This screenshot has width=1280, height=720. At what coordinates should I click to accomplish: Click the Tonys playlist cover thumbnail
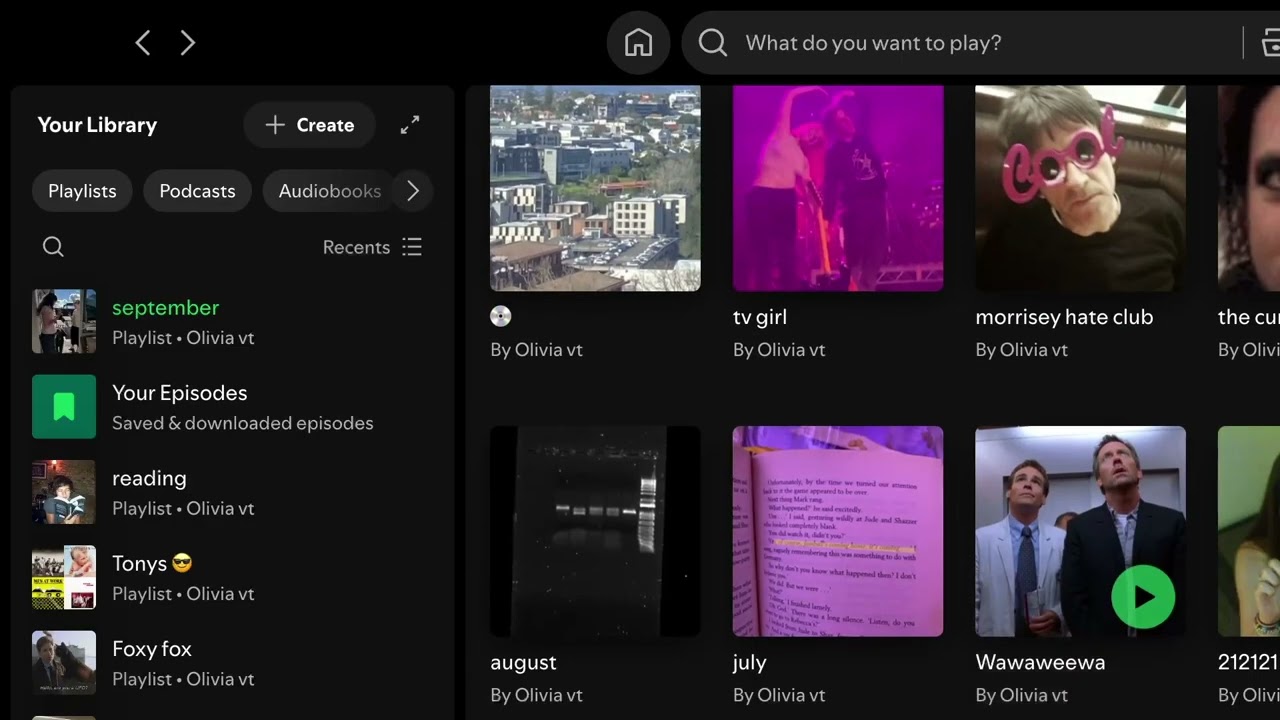[x=64, y=577]
